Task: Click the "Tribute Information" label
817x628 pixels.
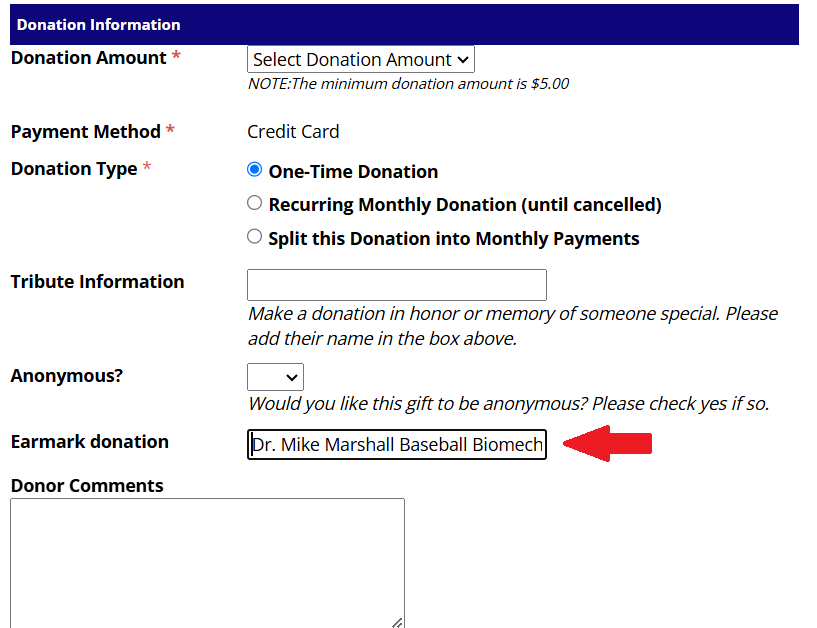Action: click(97, 282)
